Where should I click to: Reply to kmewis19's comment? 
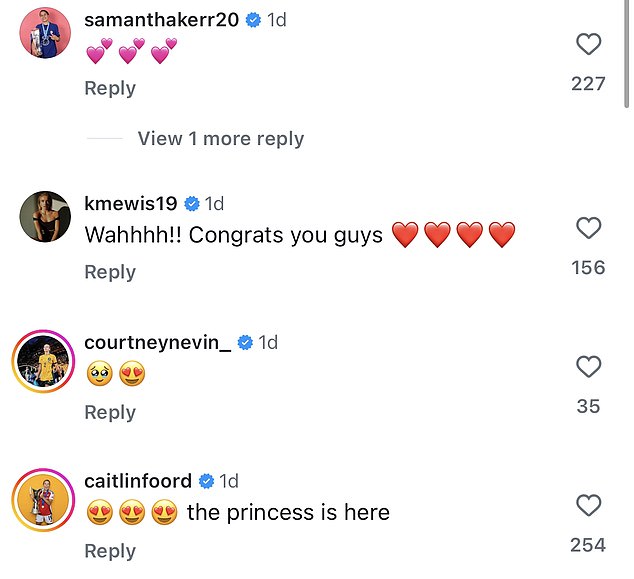pos(109,272)
